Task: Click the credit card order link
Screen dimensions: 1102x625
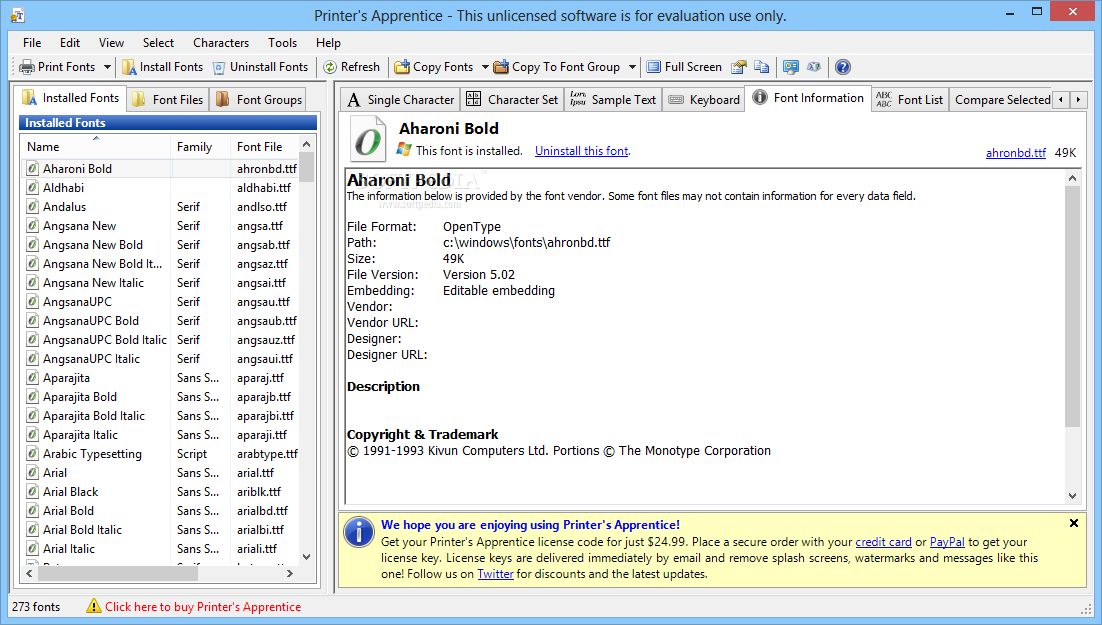Action: (883, 542)
